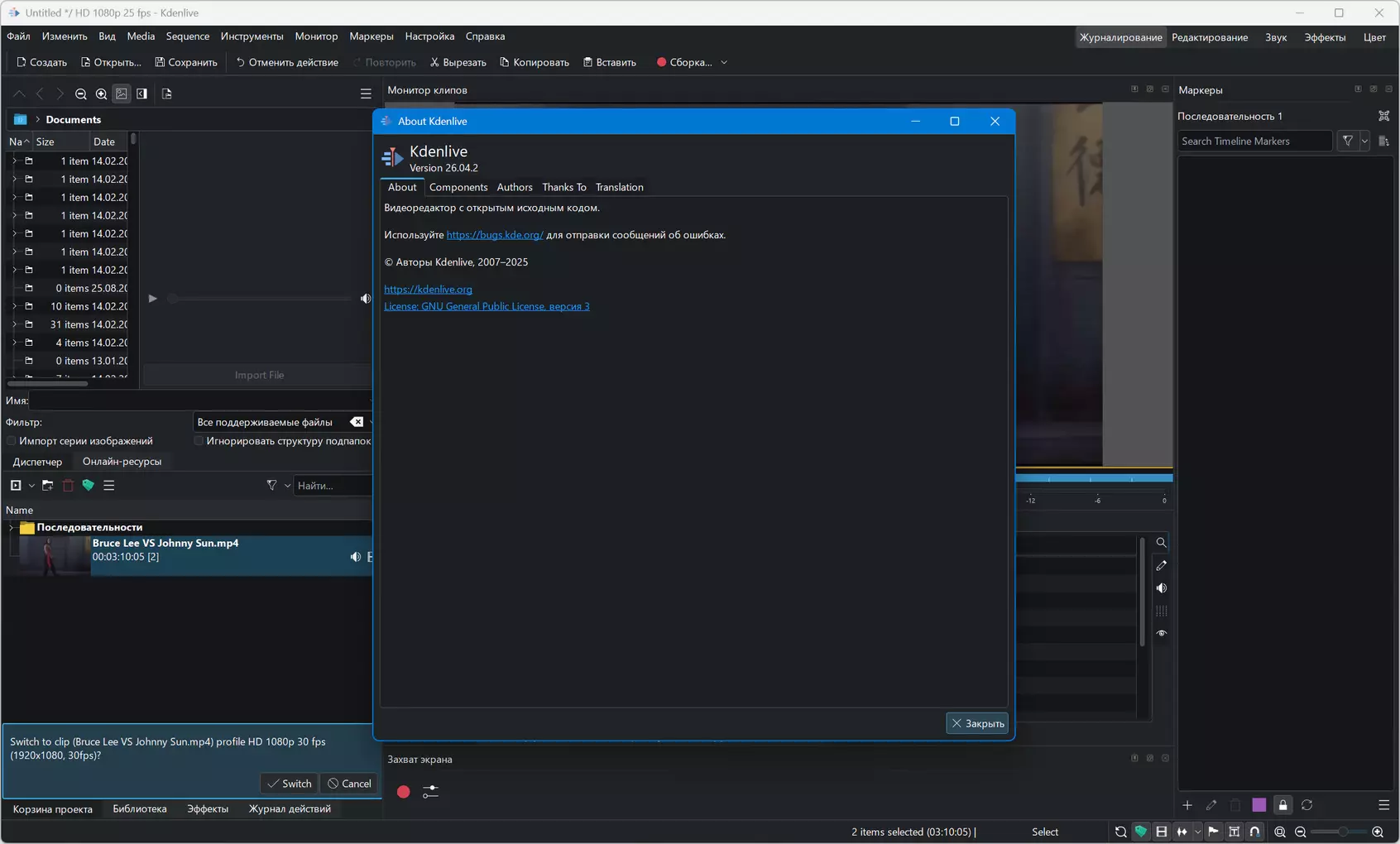This screenshot has width=1400, height=844.
Task: Open the Sequence menu
Action: (x=188, y=36)
